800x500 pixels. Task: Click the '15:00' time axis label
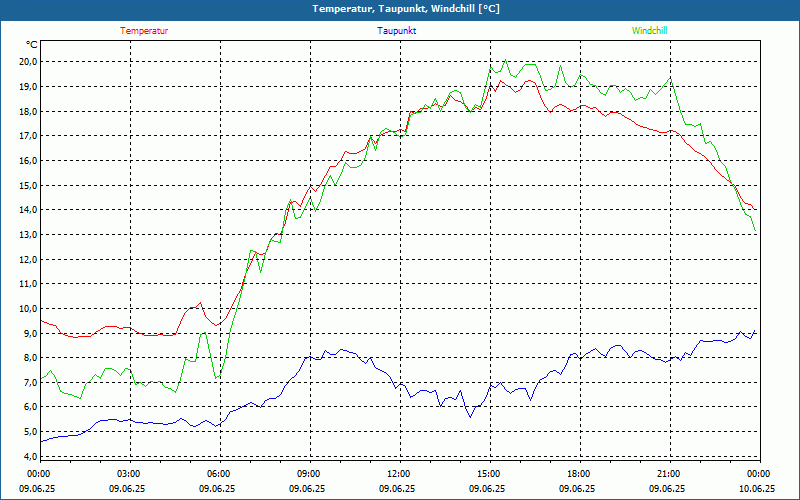tap(490, 474)
